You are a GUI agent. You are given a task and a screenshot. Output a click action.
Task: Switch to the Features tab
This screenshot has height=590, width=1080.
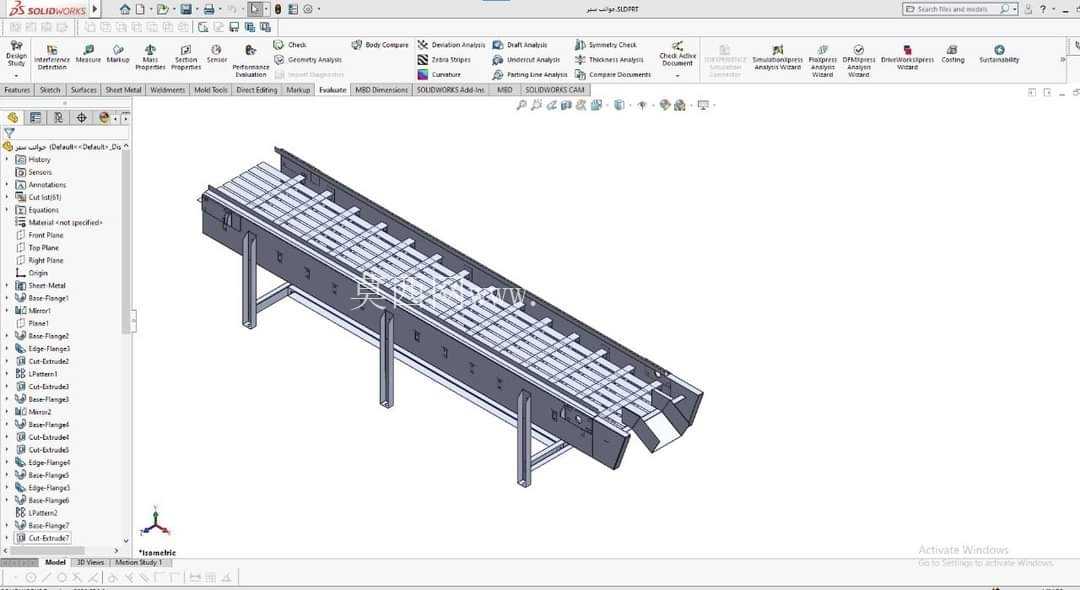tap(17, 90)
